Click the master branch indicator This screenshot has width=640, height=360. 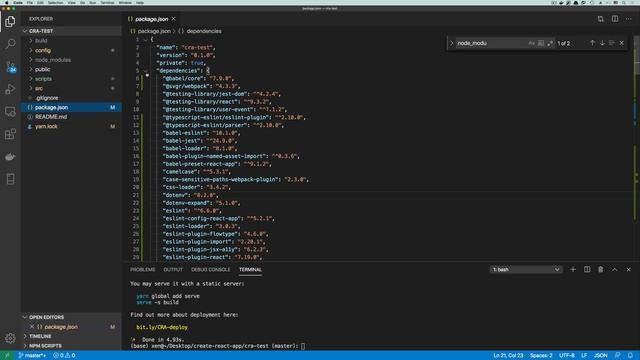[32, 356]
